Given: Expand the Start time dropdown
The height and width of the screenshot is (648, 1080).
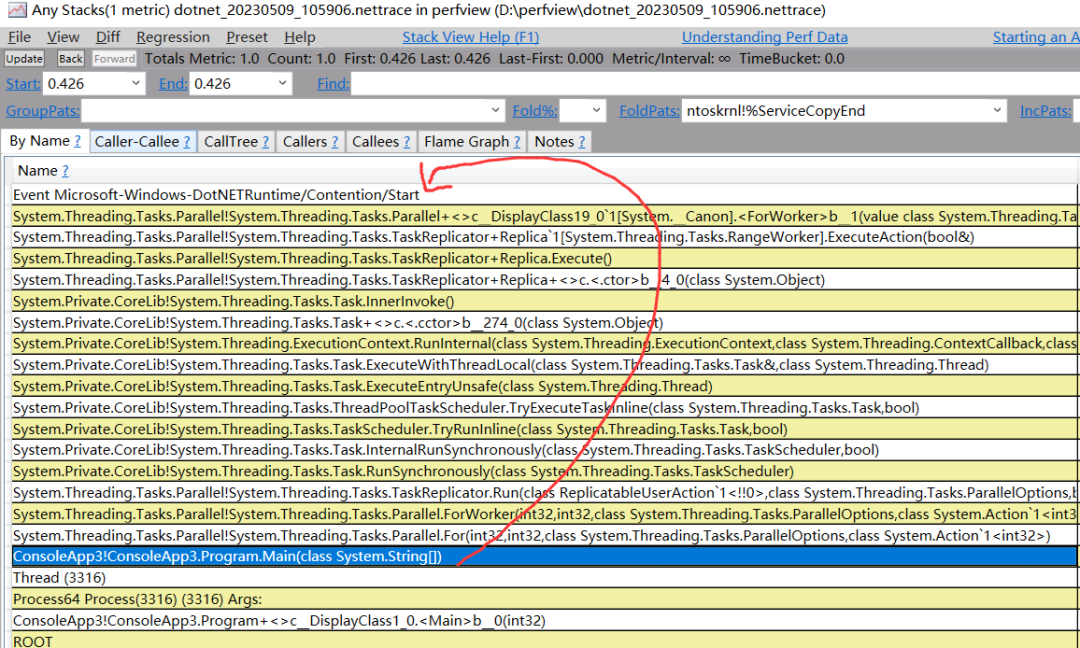Looking at the screenshot, I should tap(136, 84).
